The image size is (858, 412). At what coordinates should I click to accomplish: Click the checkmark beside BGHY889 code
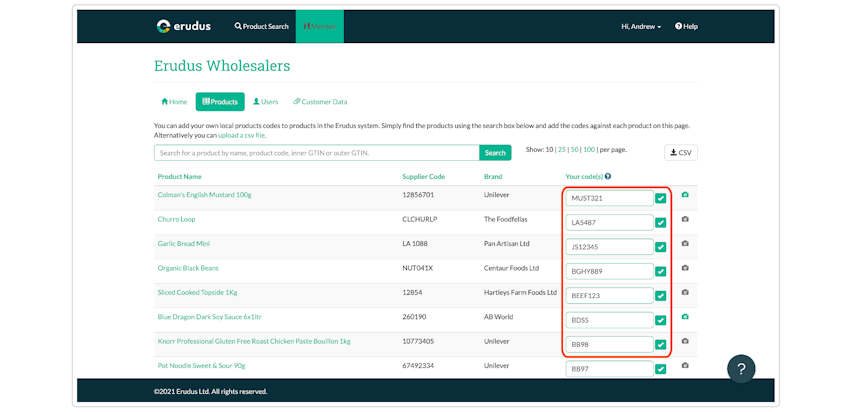point(661,271)
